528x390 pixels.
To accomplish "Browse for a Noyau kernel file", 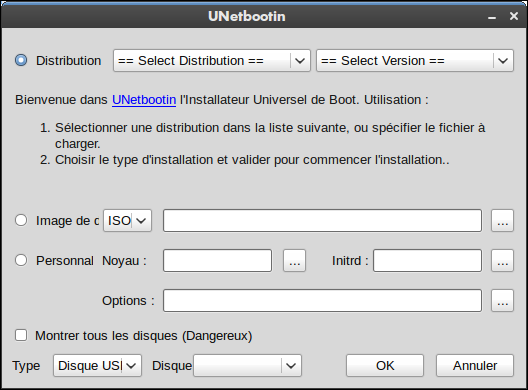I will tap(294, 260).
